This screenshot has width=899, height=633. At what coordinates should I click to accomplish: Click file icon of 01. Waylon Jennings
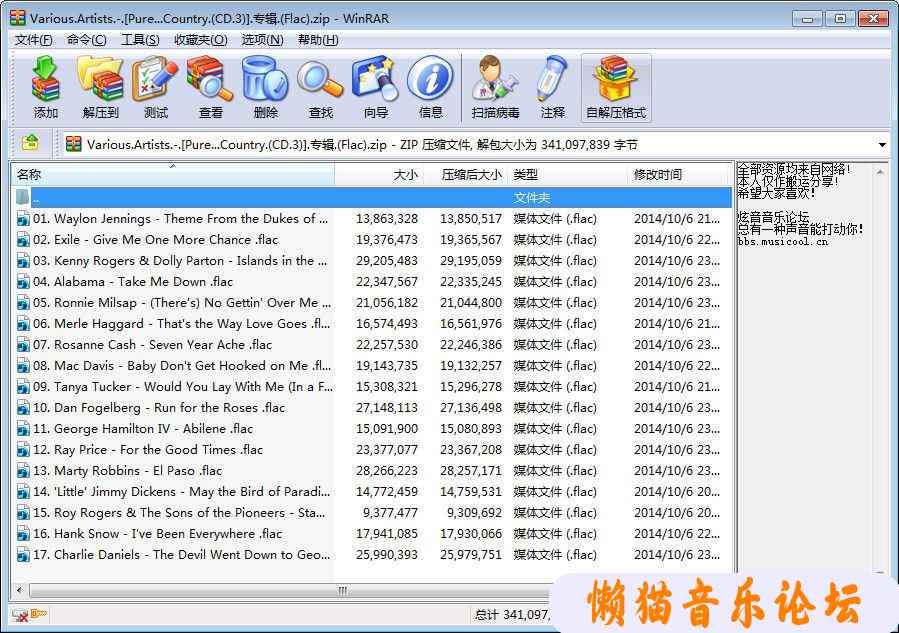(x=23, y=219)
